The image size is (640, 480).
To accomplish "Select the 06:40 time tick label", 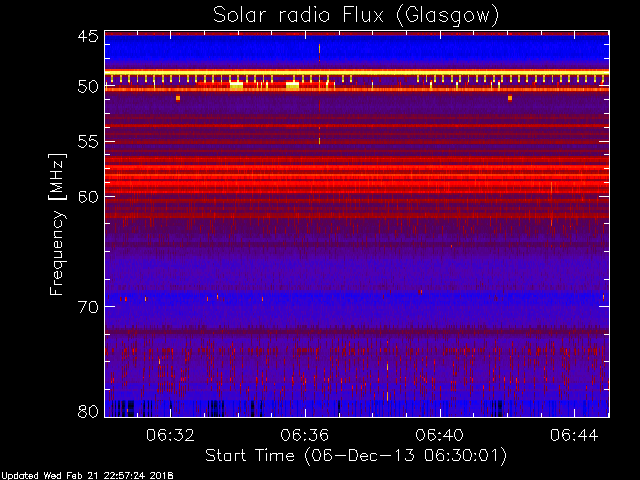I will [440, 435].
